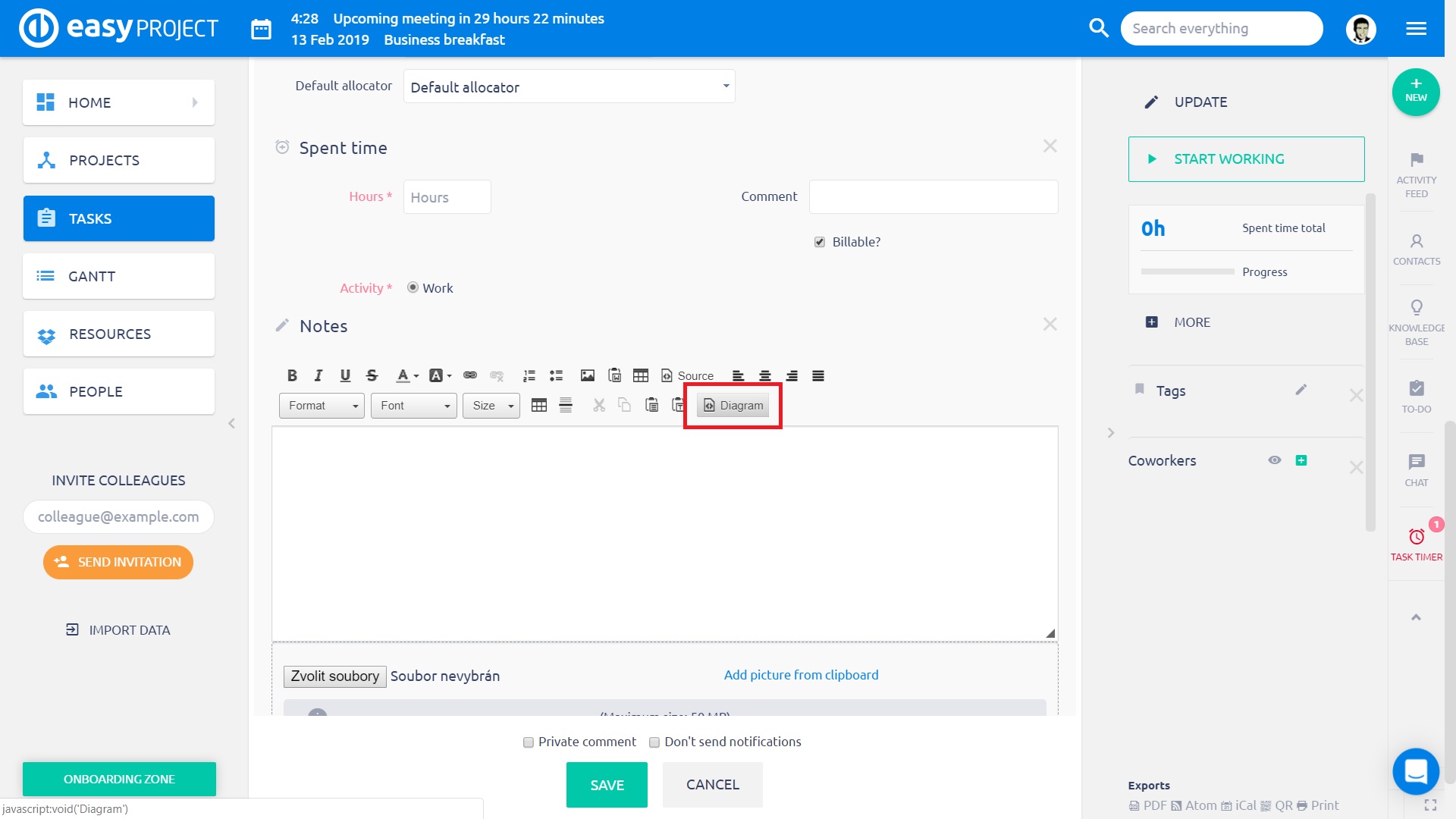The image size is (1456, 819).
Task: Focus the Hours input field
Action: [447, 197]
